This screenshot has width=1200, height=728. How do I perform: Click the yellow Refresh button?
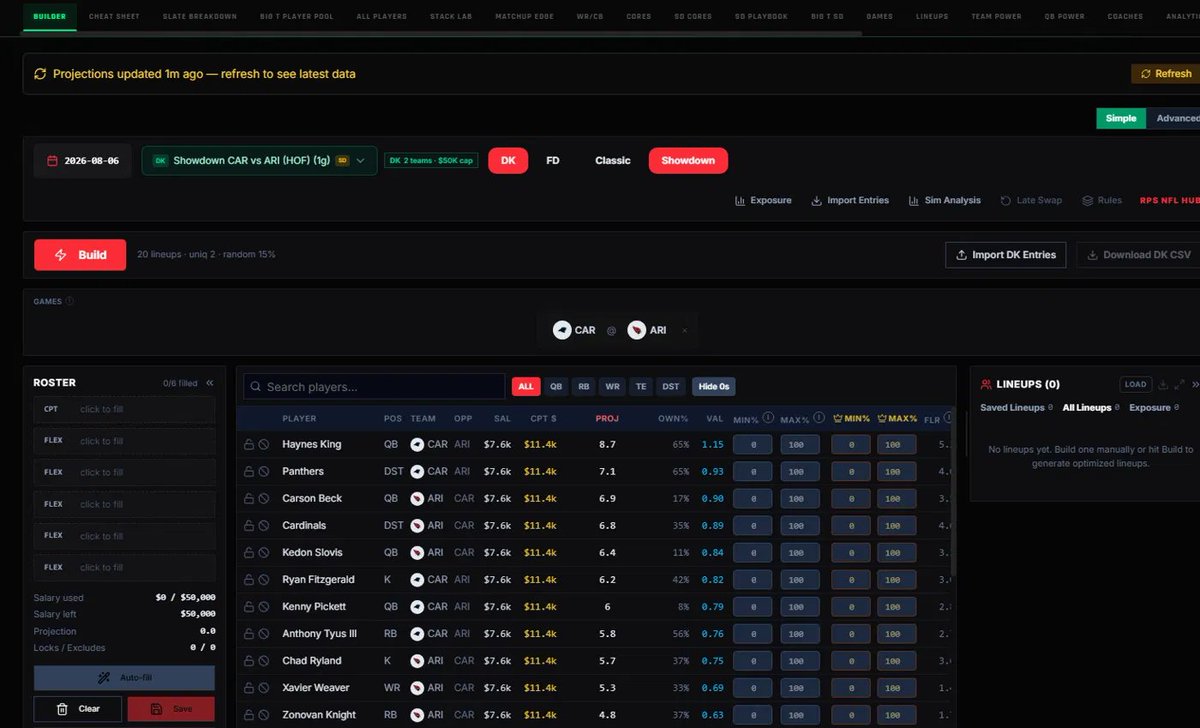click(1165, 74)
